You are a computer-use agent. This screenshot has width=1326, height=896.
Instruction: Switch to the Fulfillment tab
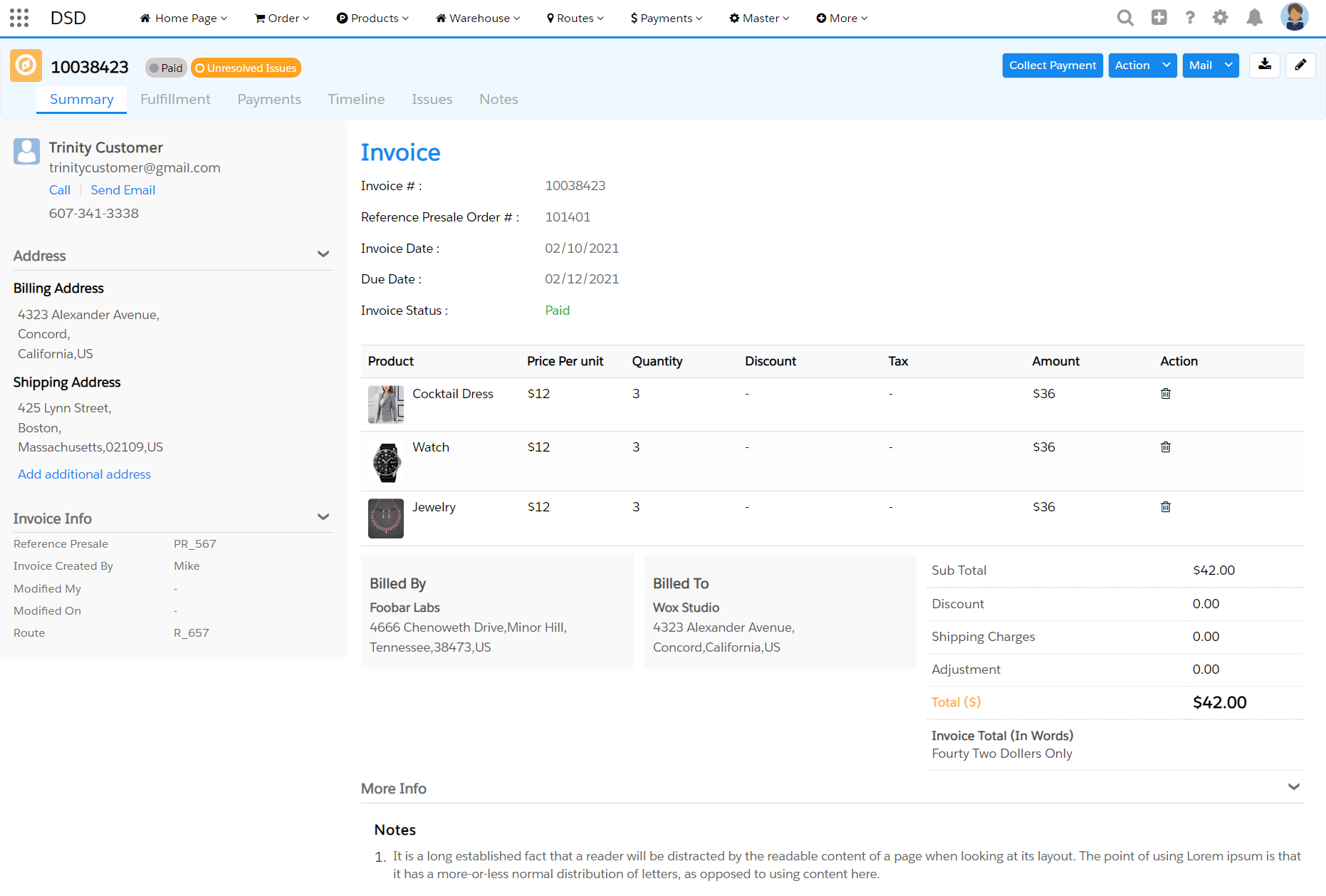(x=175, y=99)
